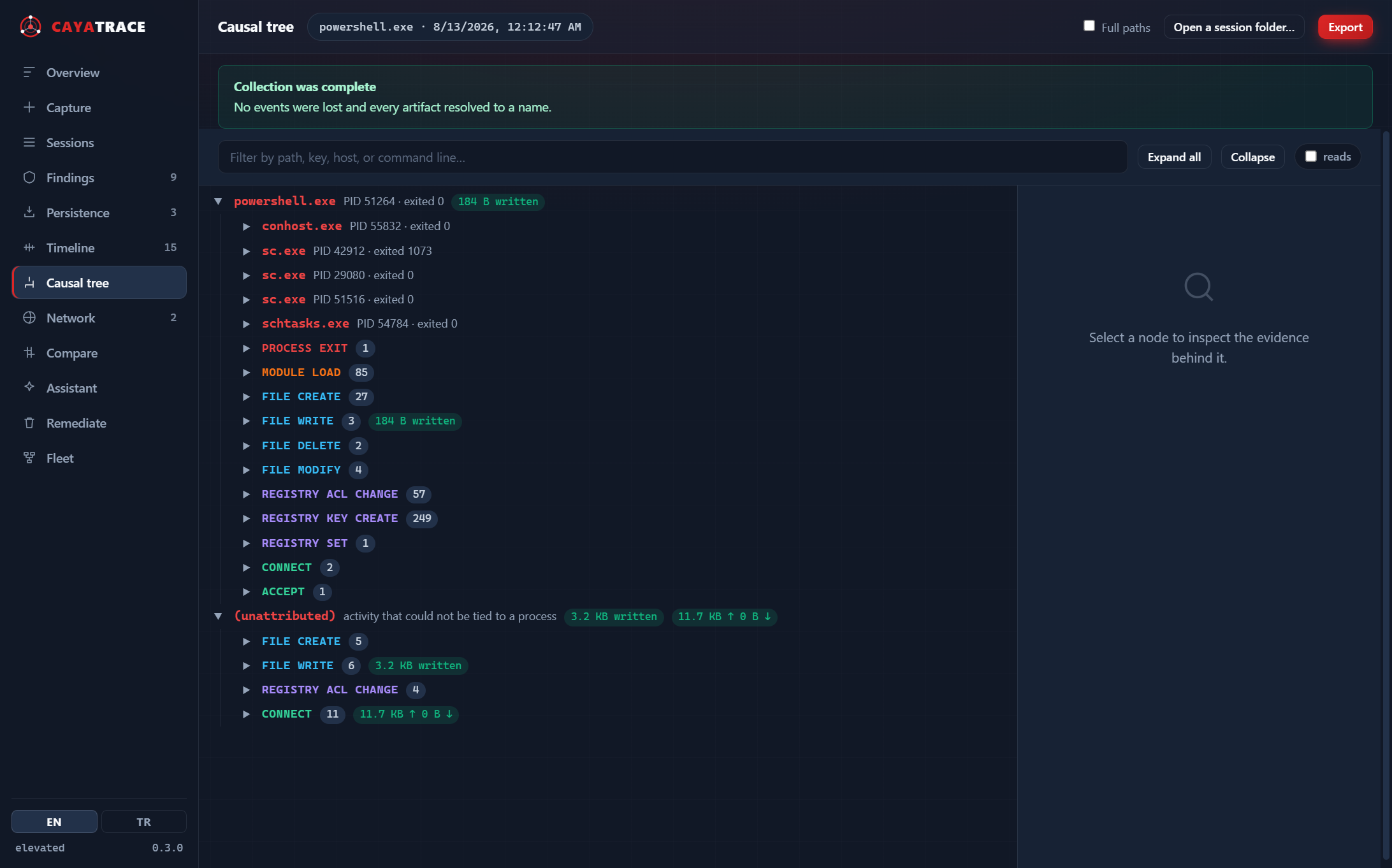Screen dimensions: 1392x868
Task: Expand sc.exe PID 42912 node
Action: pyautogui.click(x=246, y=251)
